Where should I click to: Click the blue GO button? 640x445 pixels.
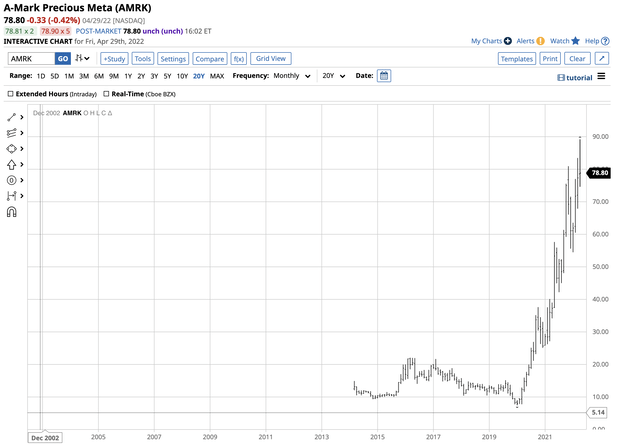click(62, 59)
